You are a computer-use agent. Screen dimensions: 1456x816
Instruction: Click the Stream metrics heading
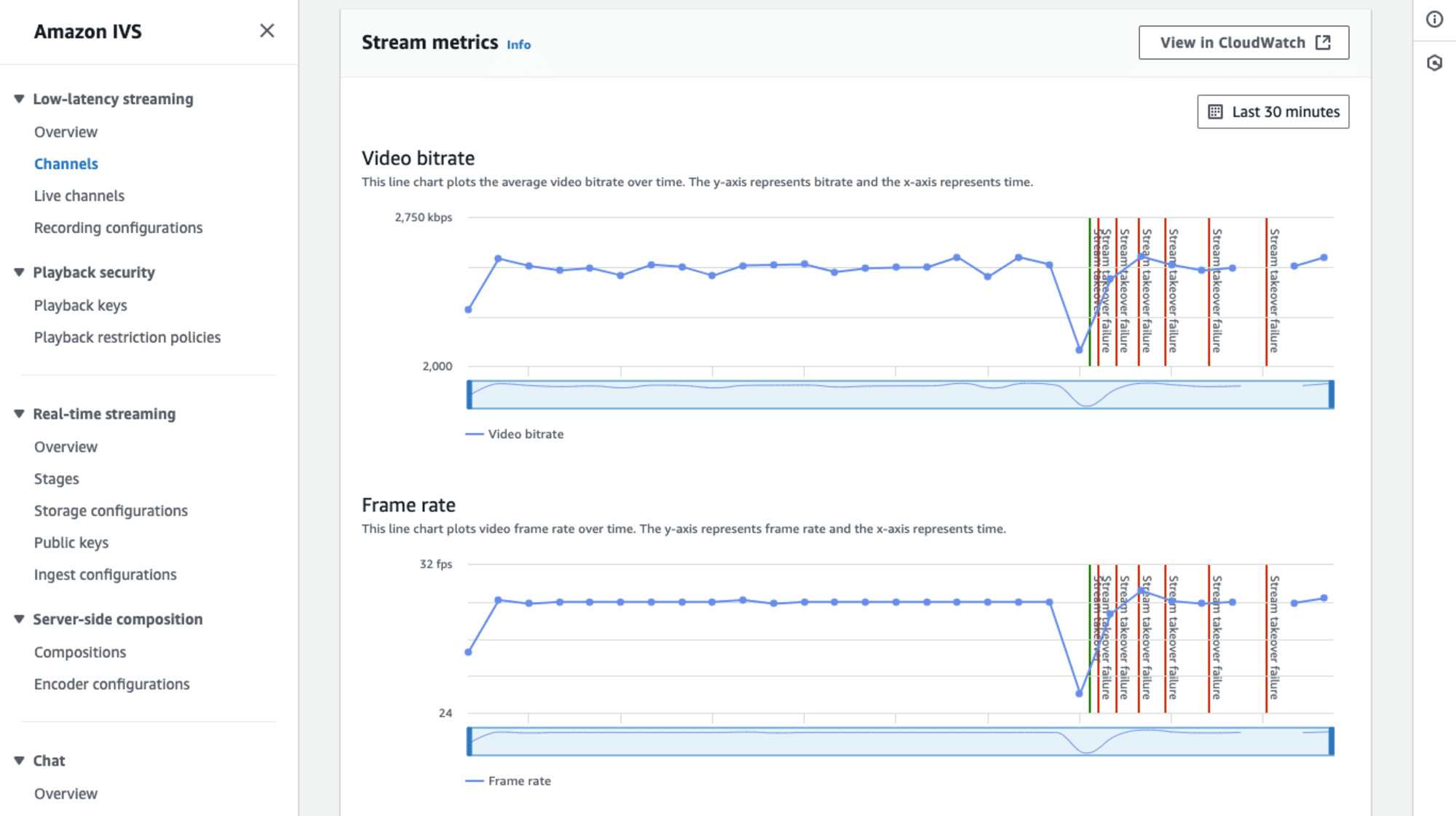tap(430, 43)
